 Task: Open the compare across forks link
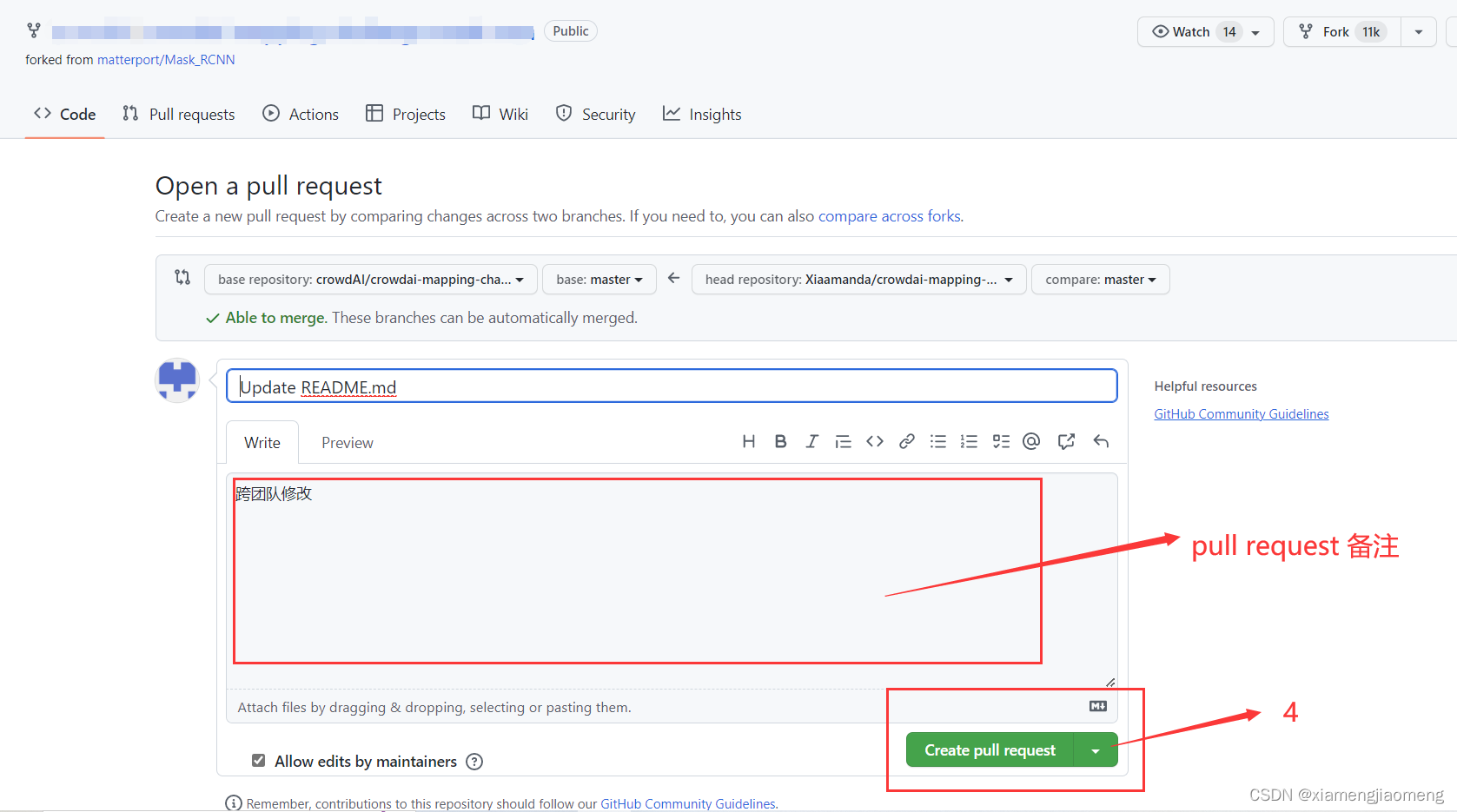[x=890, y=216]
